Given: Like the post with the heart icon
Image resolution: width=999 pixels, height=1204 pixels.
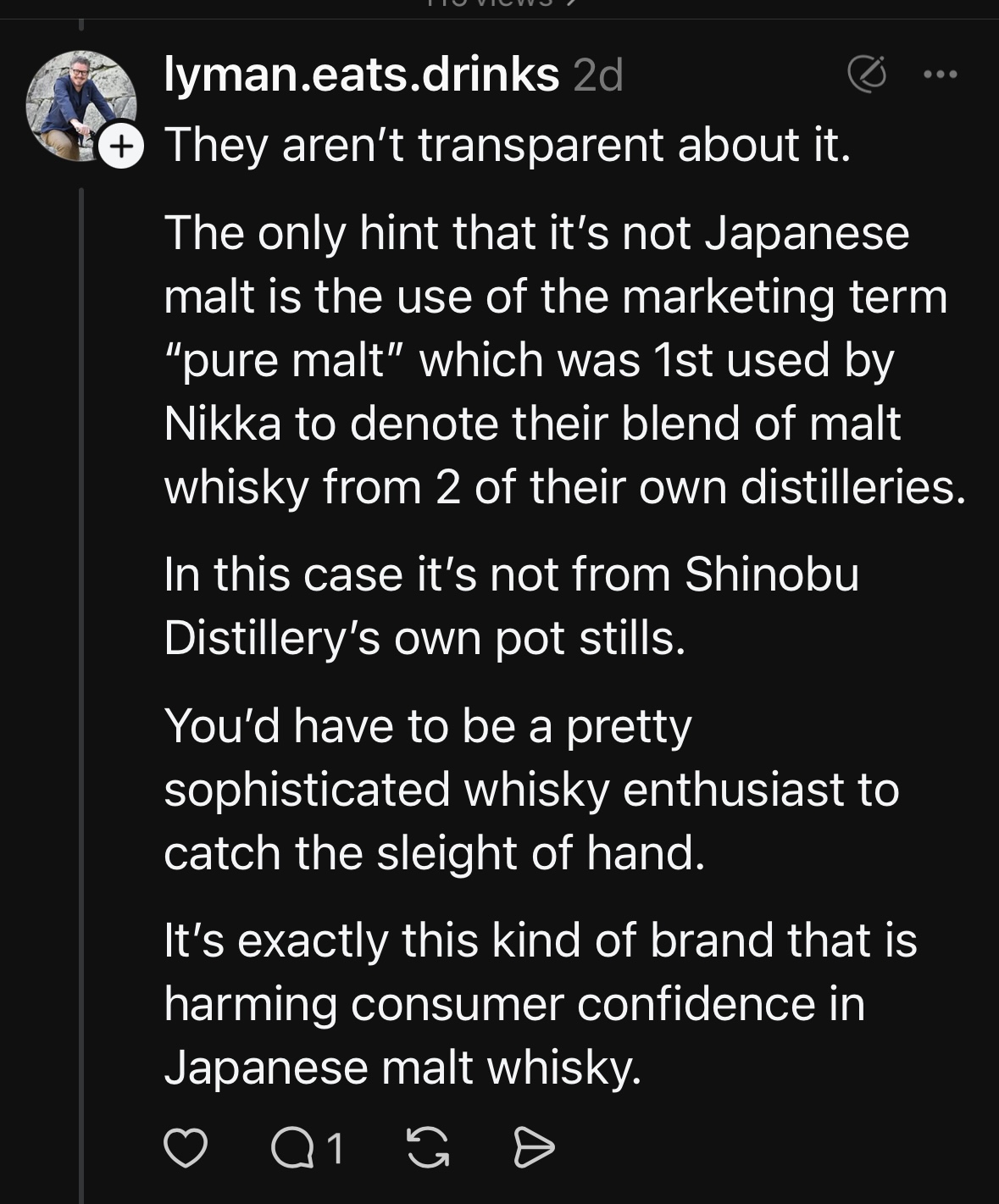Looking at the screenshot, I should point(185,1148).
